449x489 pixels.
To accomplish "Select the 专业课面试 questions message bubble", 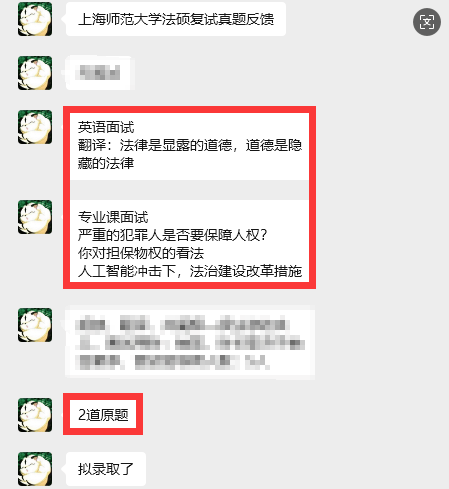I will [189, 242].
